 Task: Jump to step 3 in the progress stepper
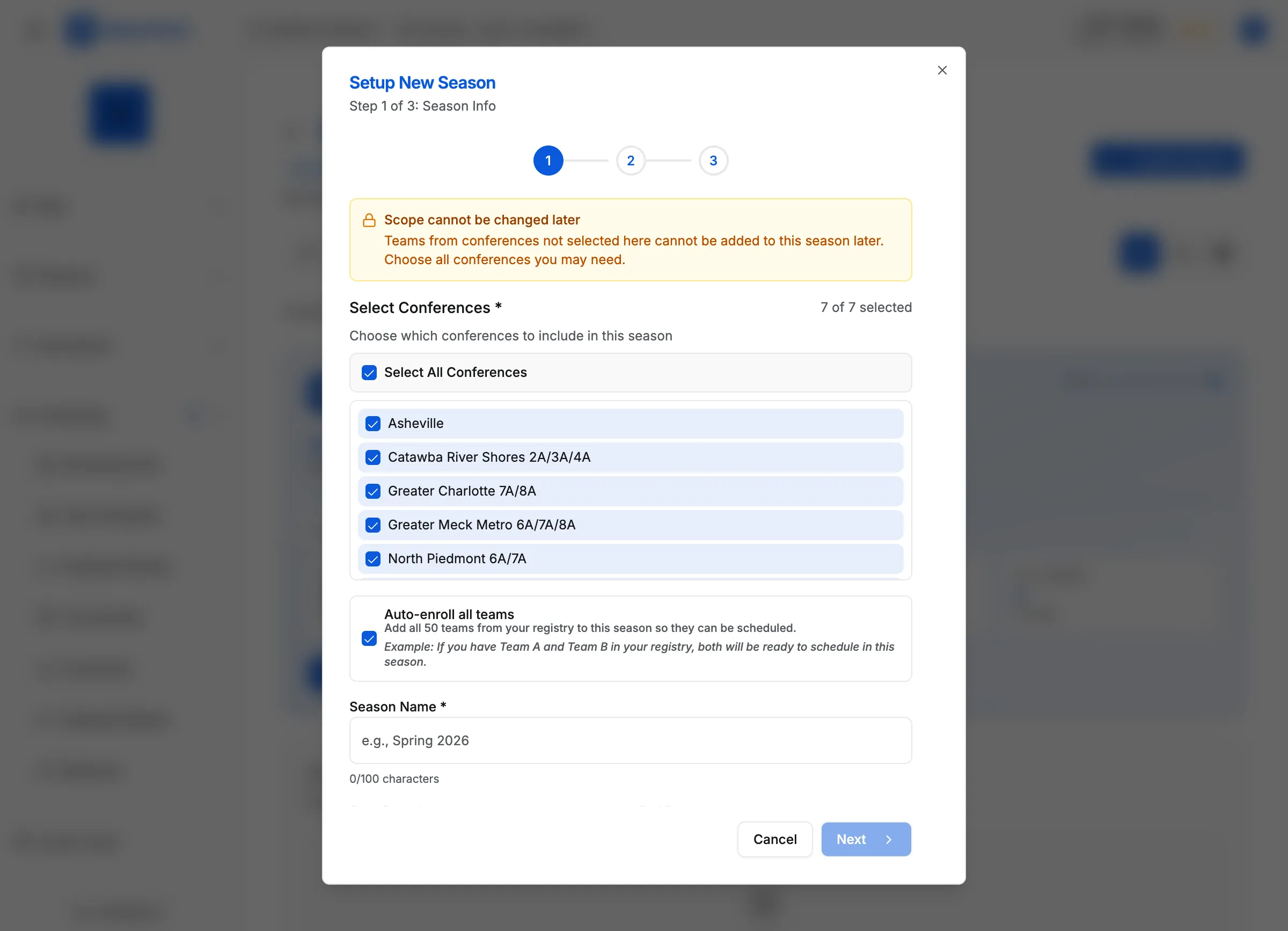pyautogui.click(x=713, y=161)
